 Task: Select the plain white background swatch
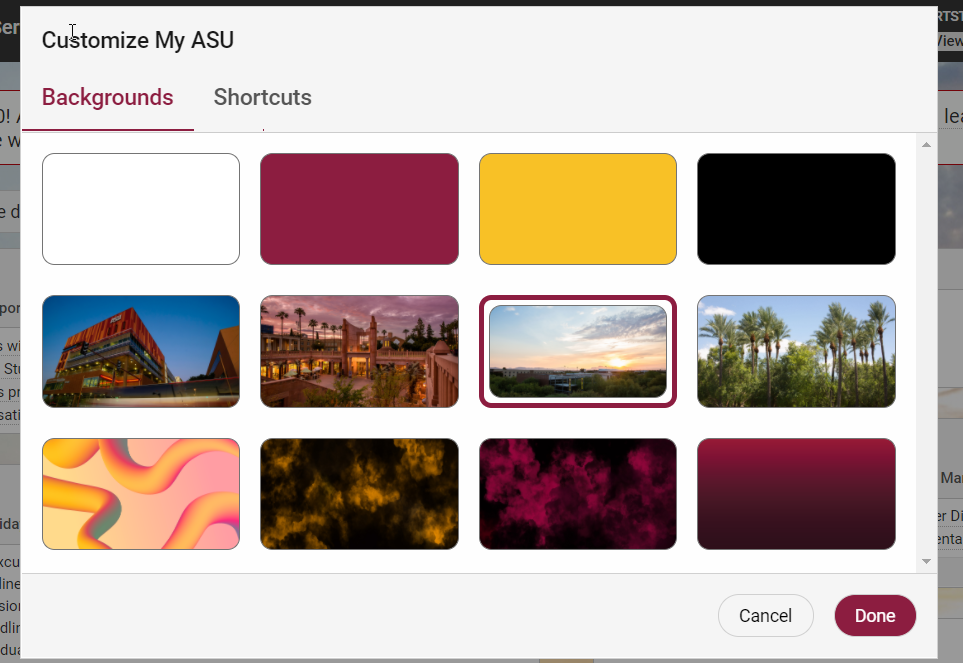(x=141, y=209)
